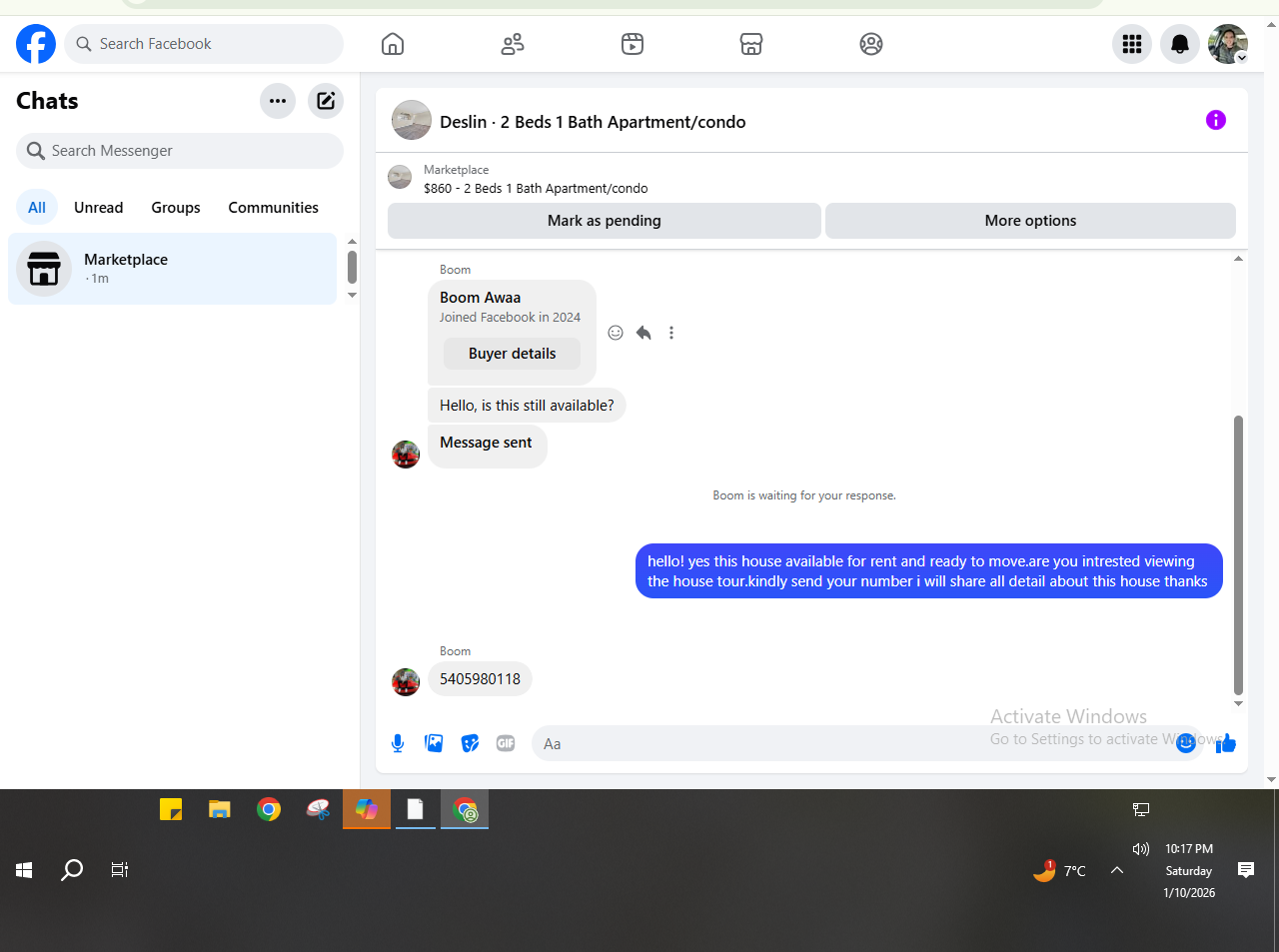The width and height of the screenshot is (1279, 952).
Task: Click the Search Facebook field
Action: click(204, 44)
